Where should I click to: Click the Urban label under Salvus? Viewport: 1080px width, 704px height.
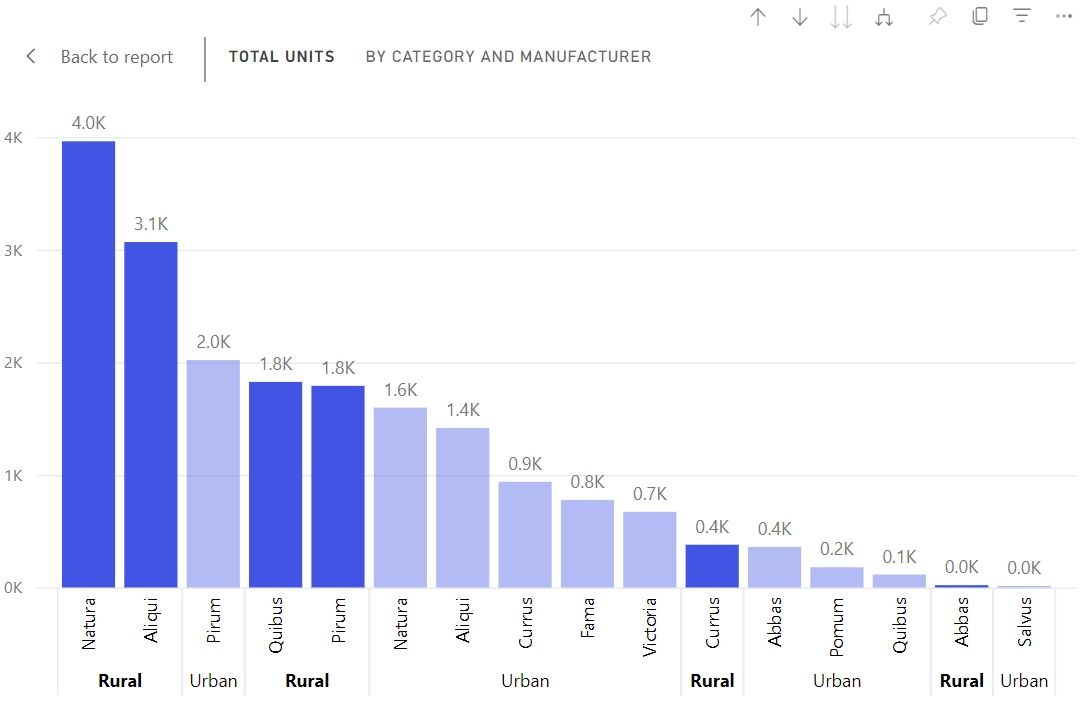(1024, 681)
